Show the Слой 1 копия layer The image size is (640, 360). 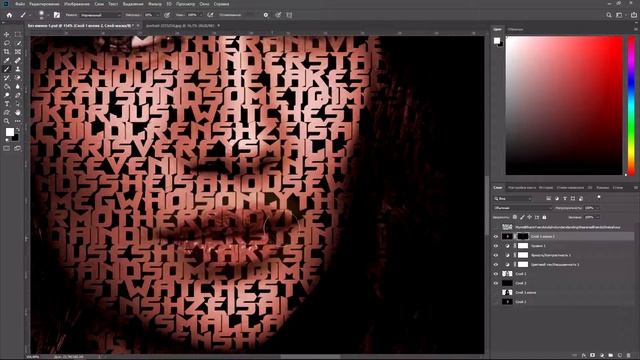(496, 293)
